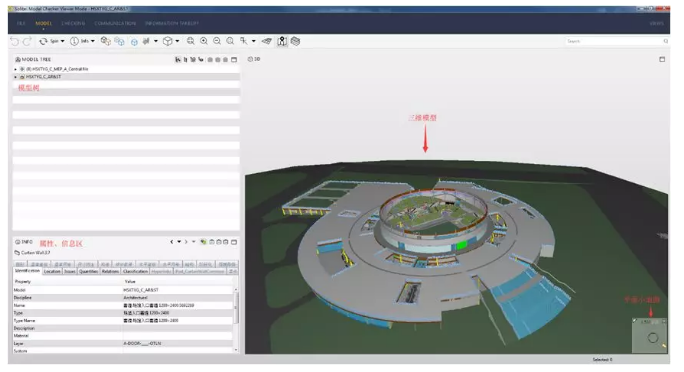This screenshot has width=684, height=372.
Task: Switch to the Hyperlinks tab
Action: [162, 271]
